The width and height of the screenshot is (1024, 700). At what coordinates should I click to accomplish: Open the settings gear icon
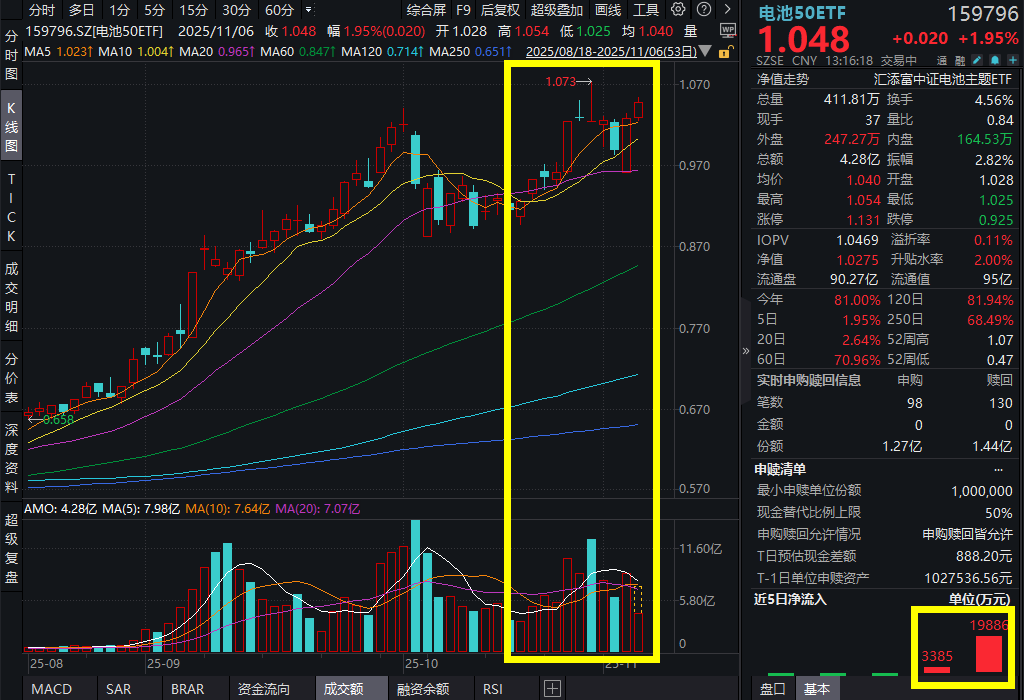pos(678,11)
